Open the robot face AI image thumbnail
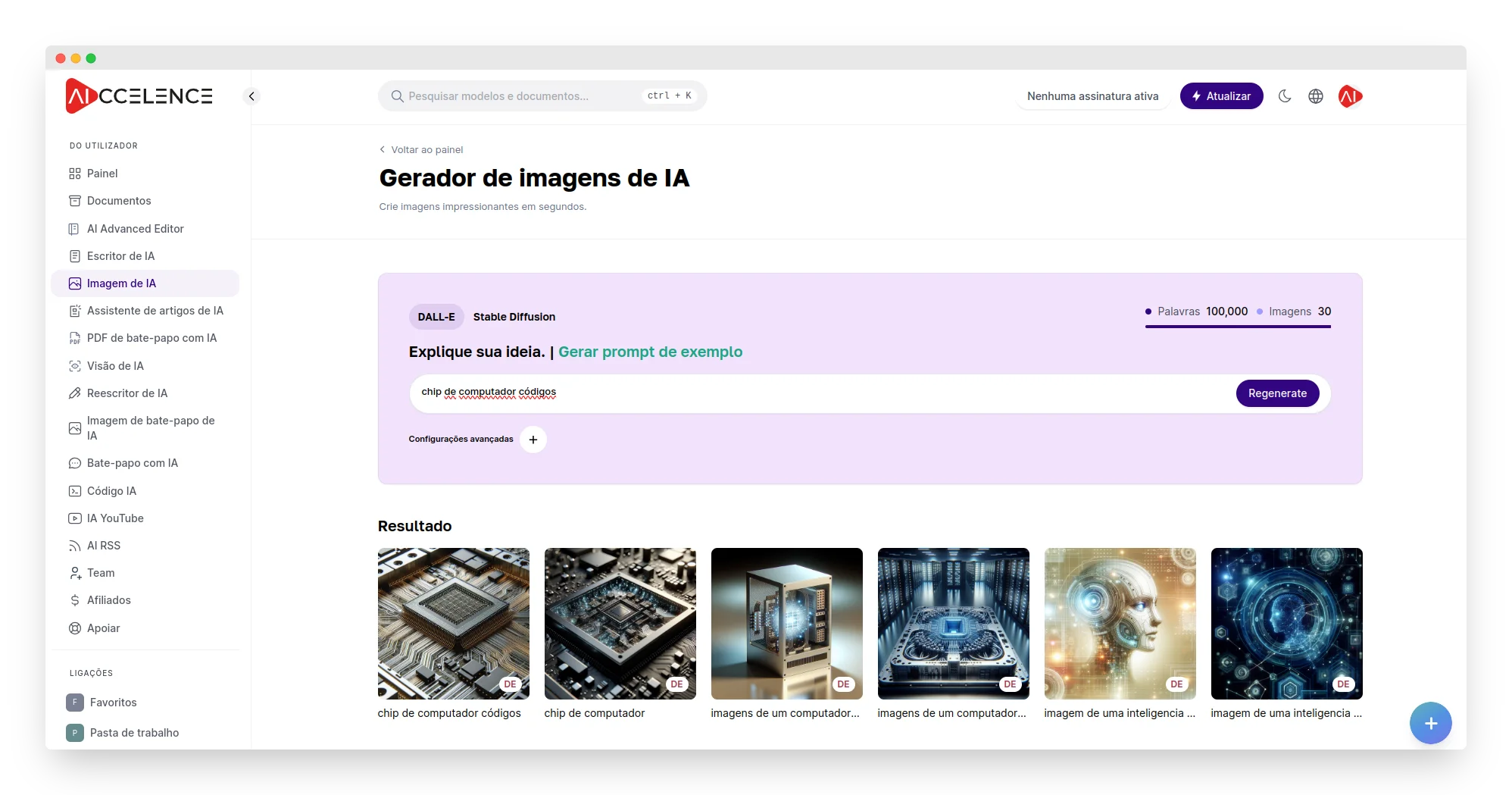This screenshot has width=1512, height=795. pos(1120,623)
